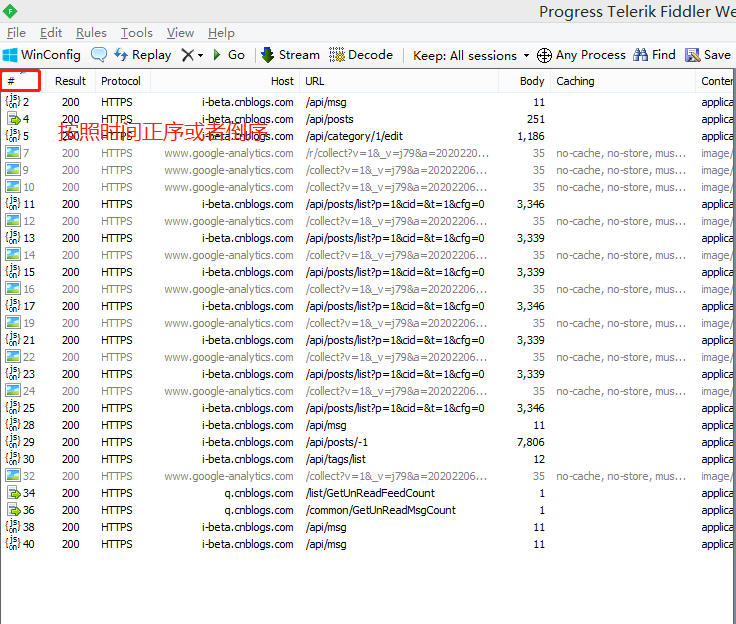Click image icon of session 9
Image resolution: width=736 pixels, height=624 pixels.
[x=13, y=169]
